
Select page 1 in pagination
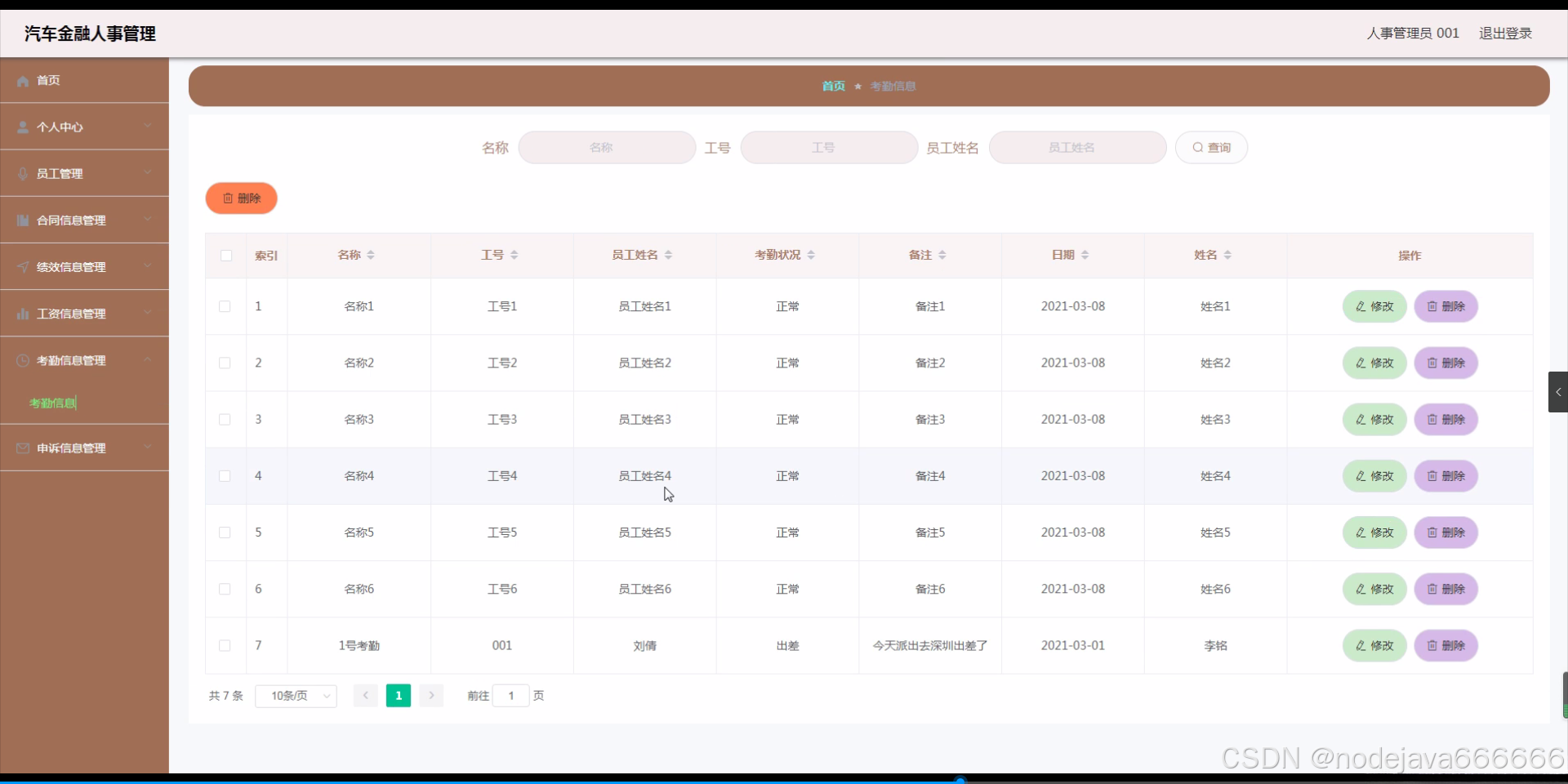[x=399, y=696]
